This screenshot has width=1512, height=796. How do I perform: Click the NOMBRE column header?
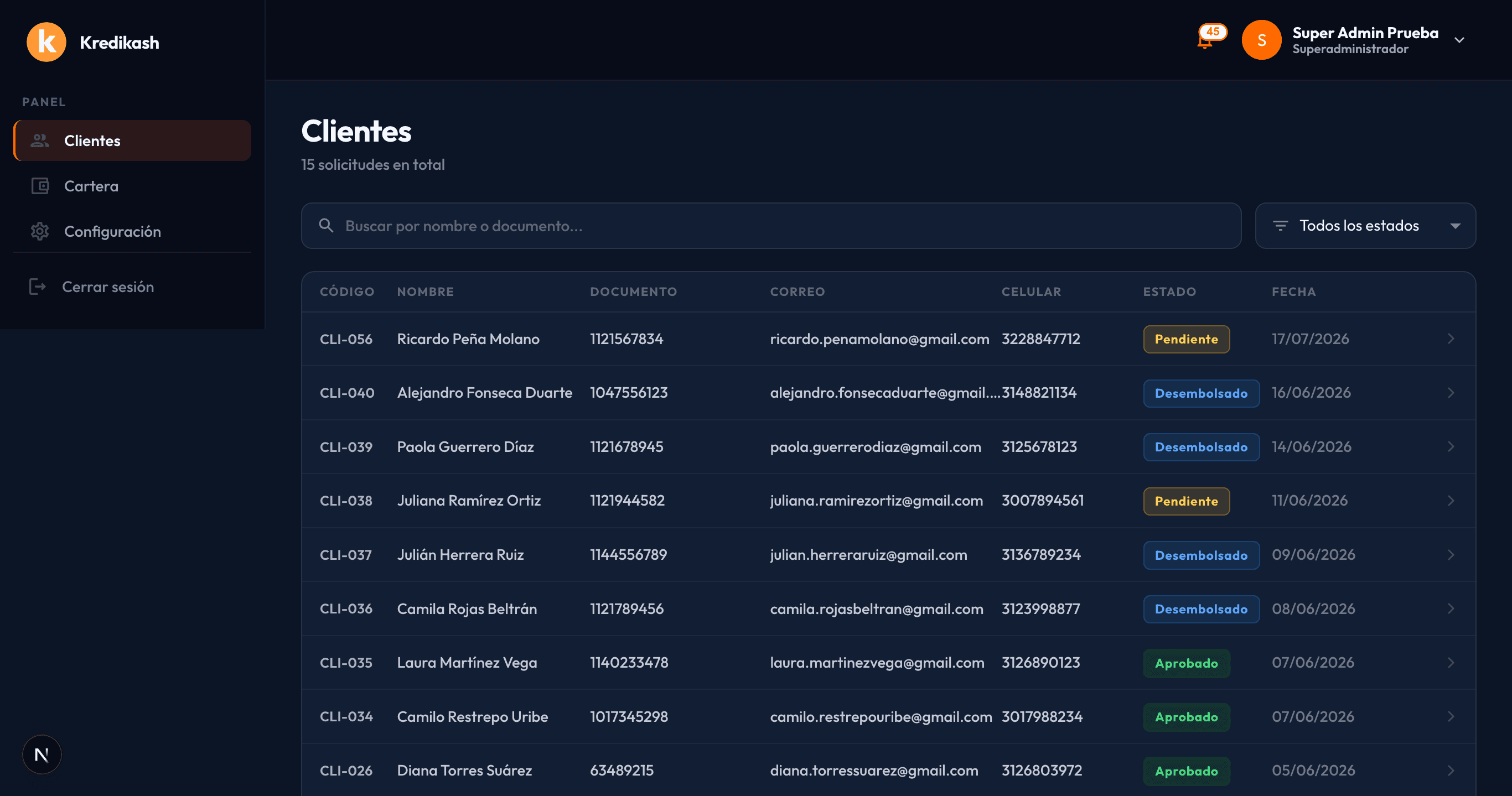point(426,292)
